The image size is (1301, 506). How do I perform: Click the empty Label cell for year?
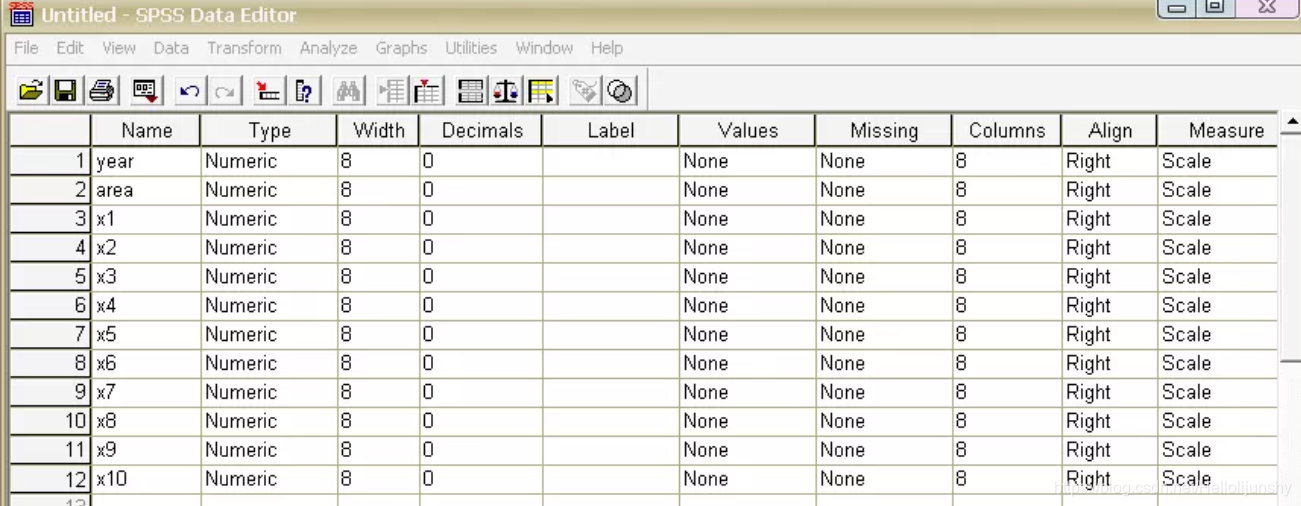point(611,161)
